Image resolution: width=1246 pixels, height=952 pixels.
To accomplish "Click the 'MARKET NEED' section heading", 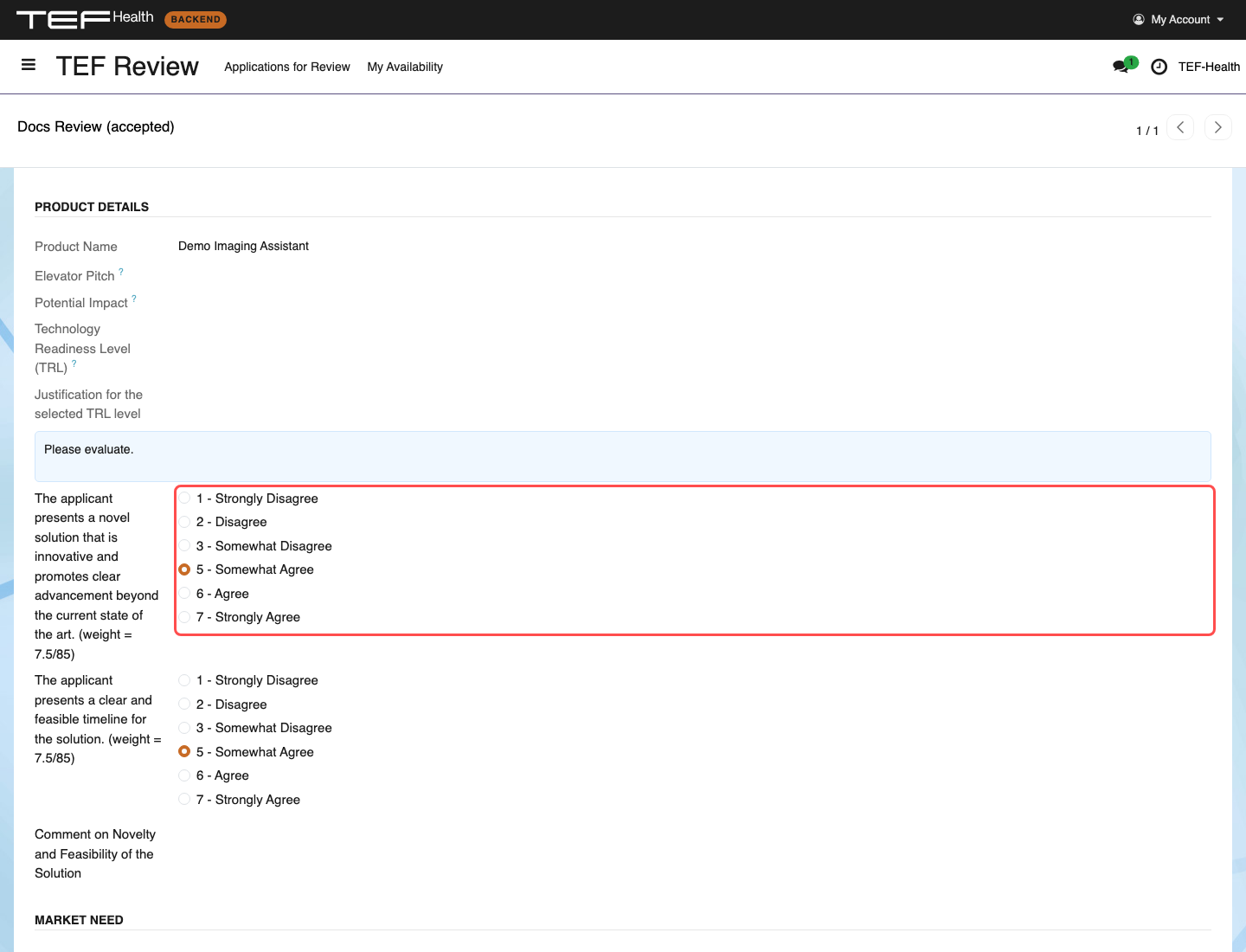I will [79, 920].
